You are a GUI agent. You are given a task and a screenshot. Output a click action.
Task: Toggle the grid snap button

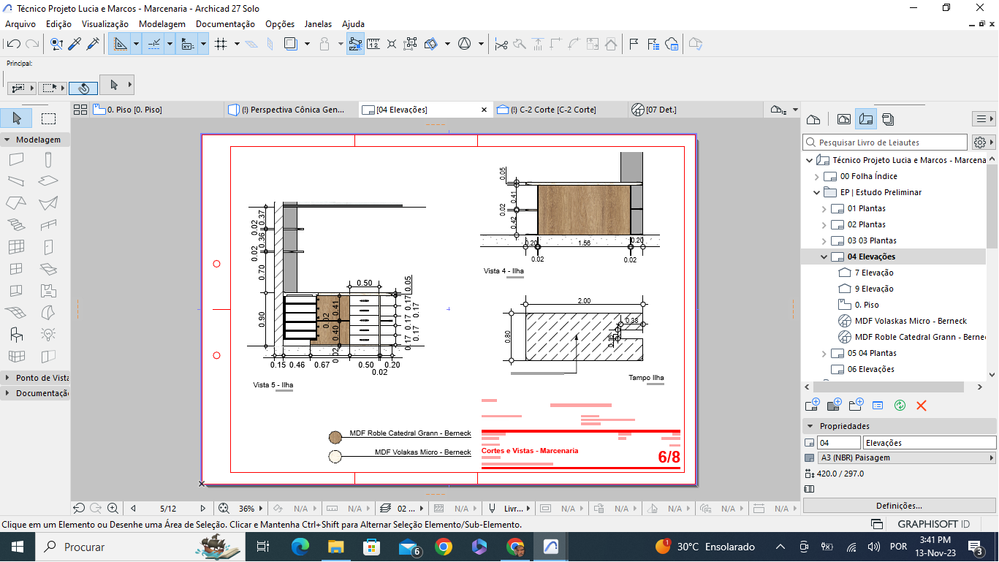click(220, 44)
